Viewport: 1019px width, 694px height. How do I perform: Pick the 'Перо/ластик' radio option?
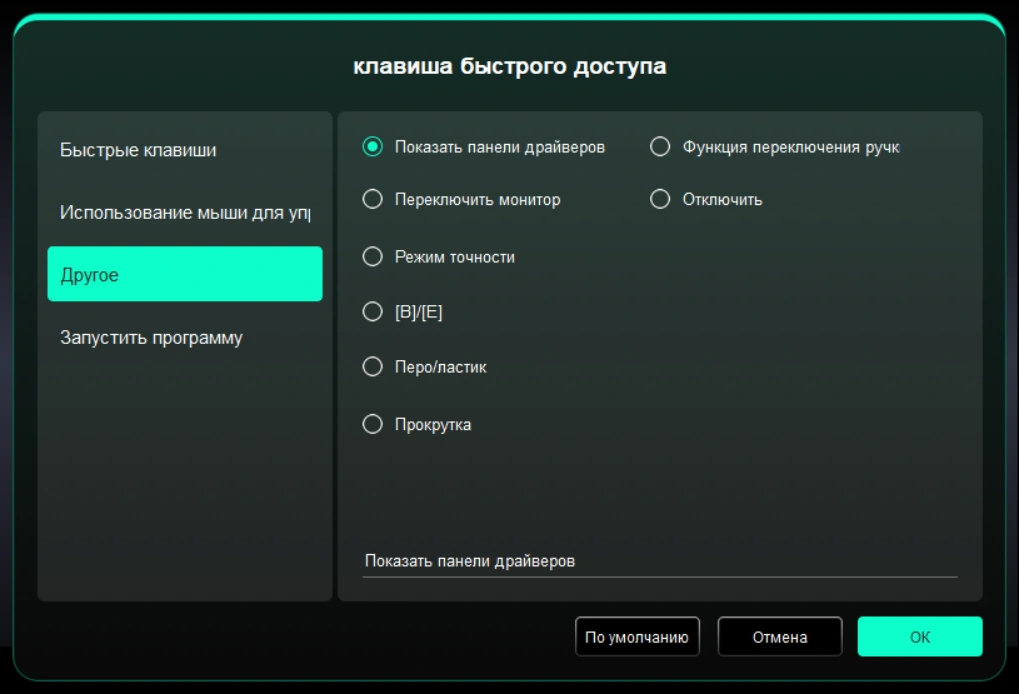coord(373,367)
